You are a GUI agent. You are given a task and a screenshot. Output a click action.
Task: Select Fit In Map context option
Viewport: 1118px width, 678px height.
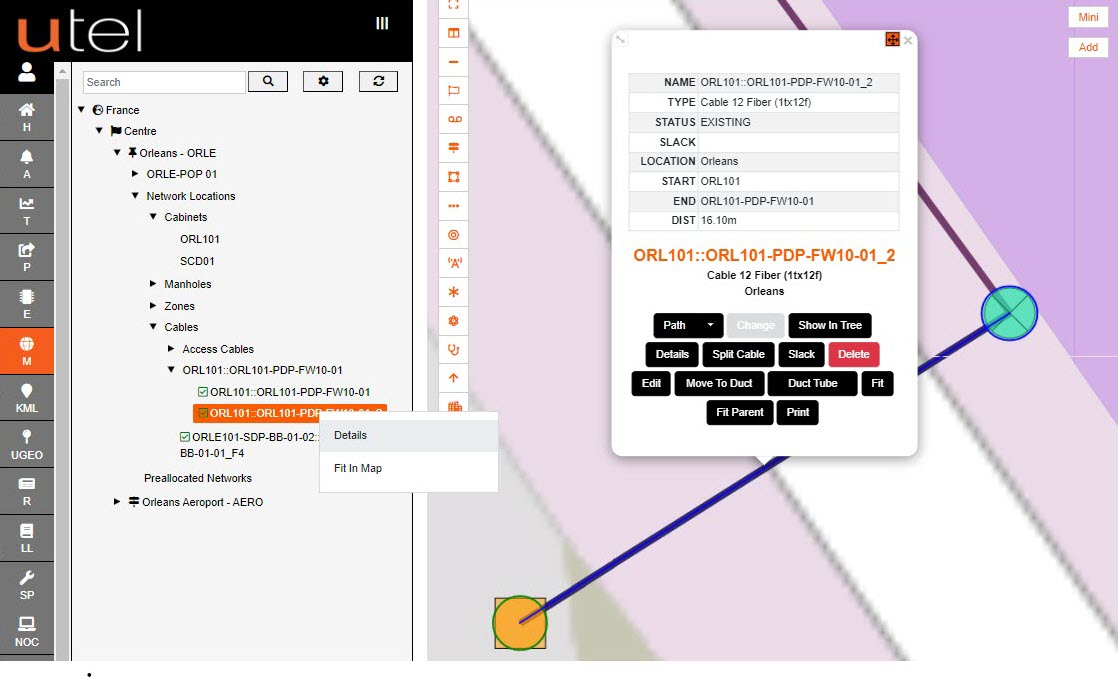(x=358, y=469)
